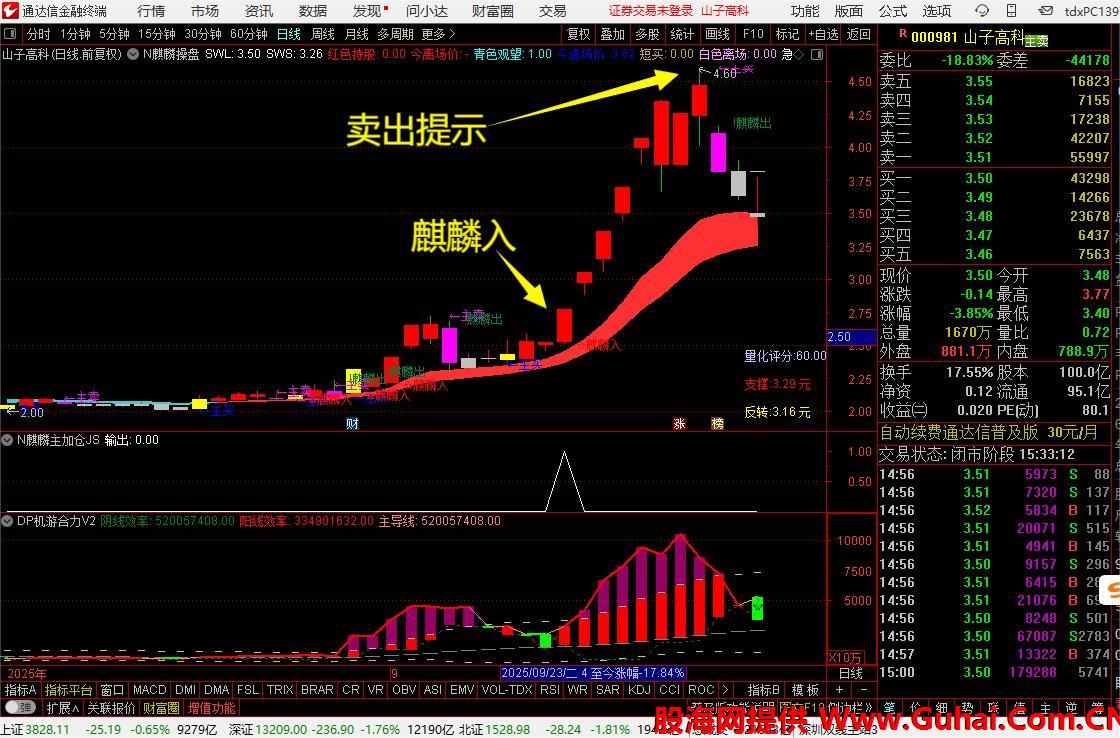Click the 窗口 indicator bar button
The width and height of the screenshot is (1120, 738).
(112, 690)
